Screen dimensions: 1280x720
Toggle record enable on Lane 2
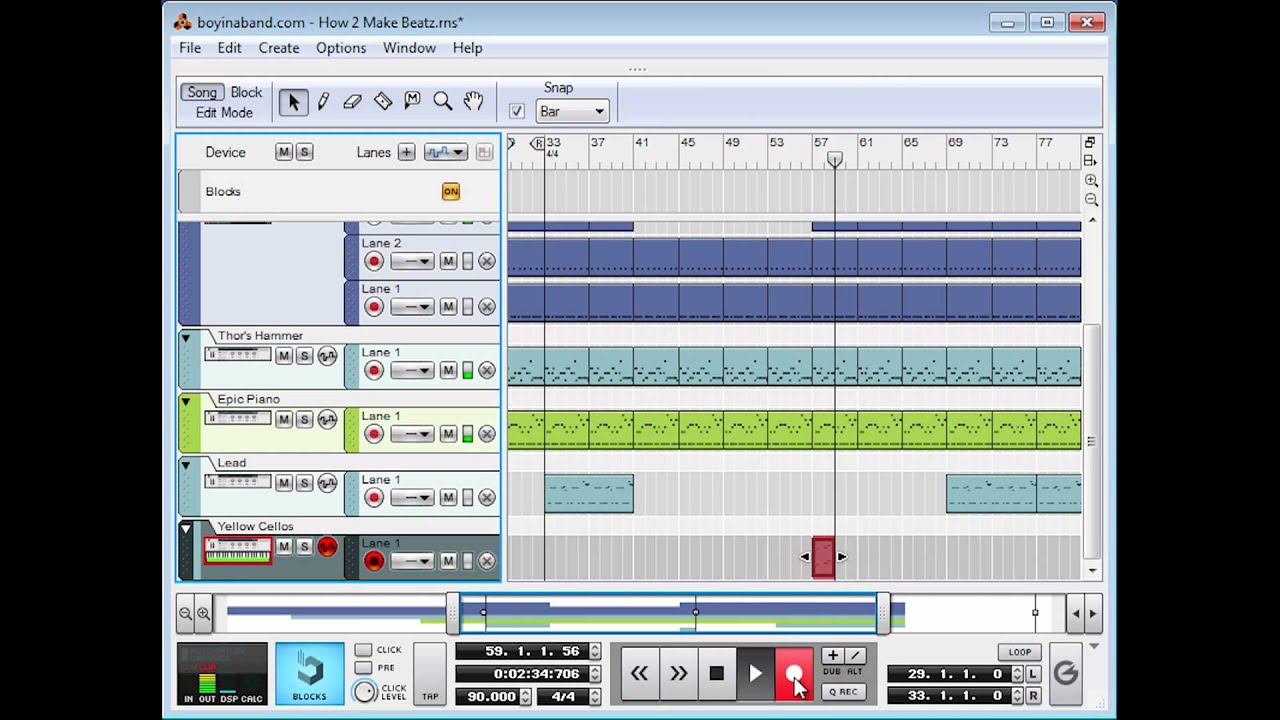coord(374,261)
